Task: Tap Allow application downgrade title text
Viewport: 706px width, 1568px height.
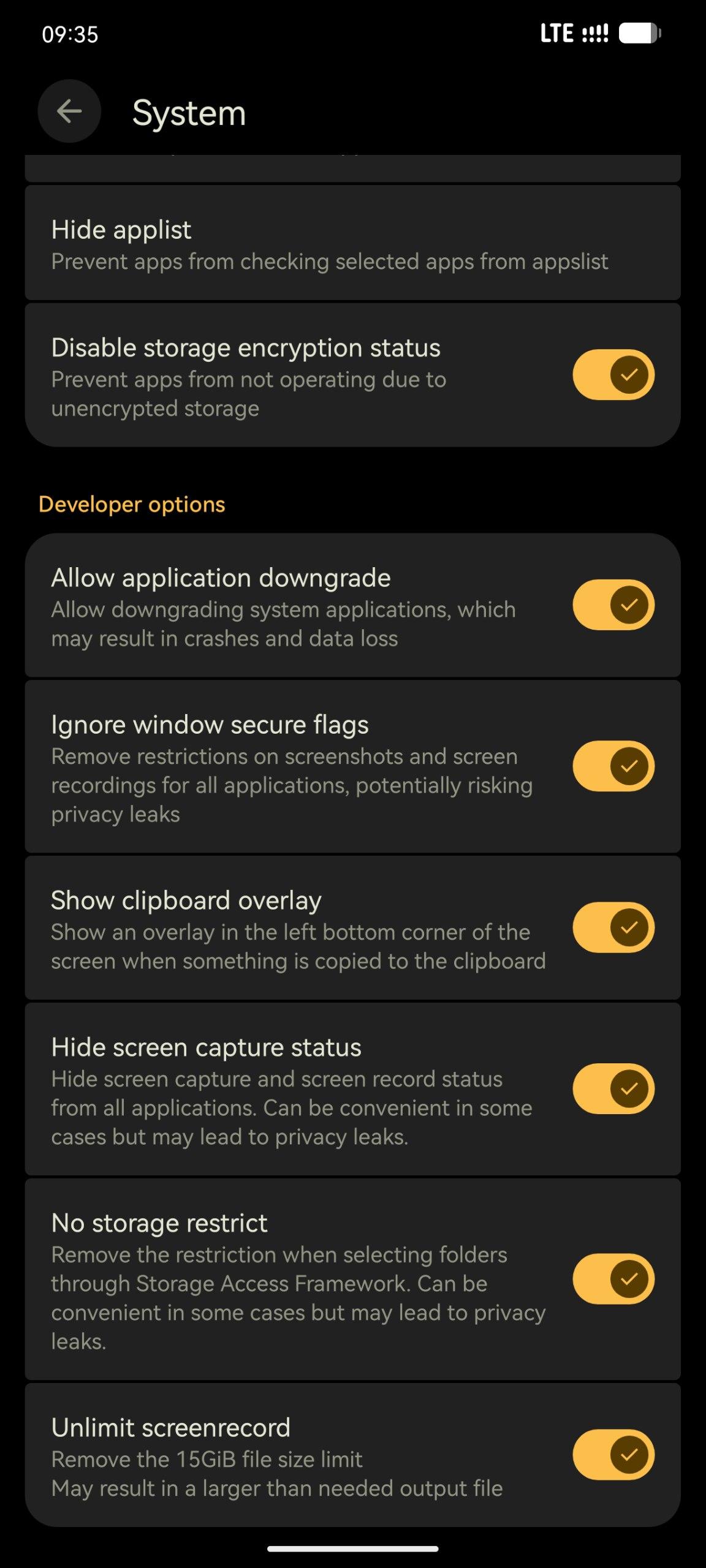Action: point(221,578)
